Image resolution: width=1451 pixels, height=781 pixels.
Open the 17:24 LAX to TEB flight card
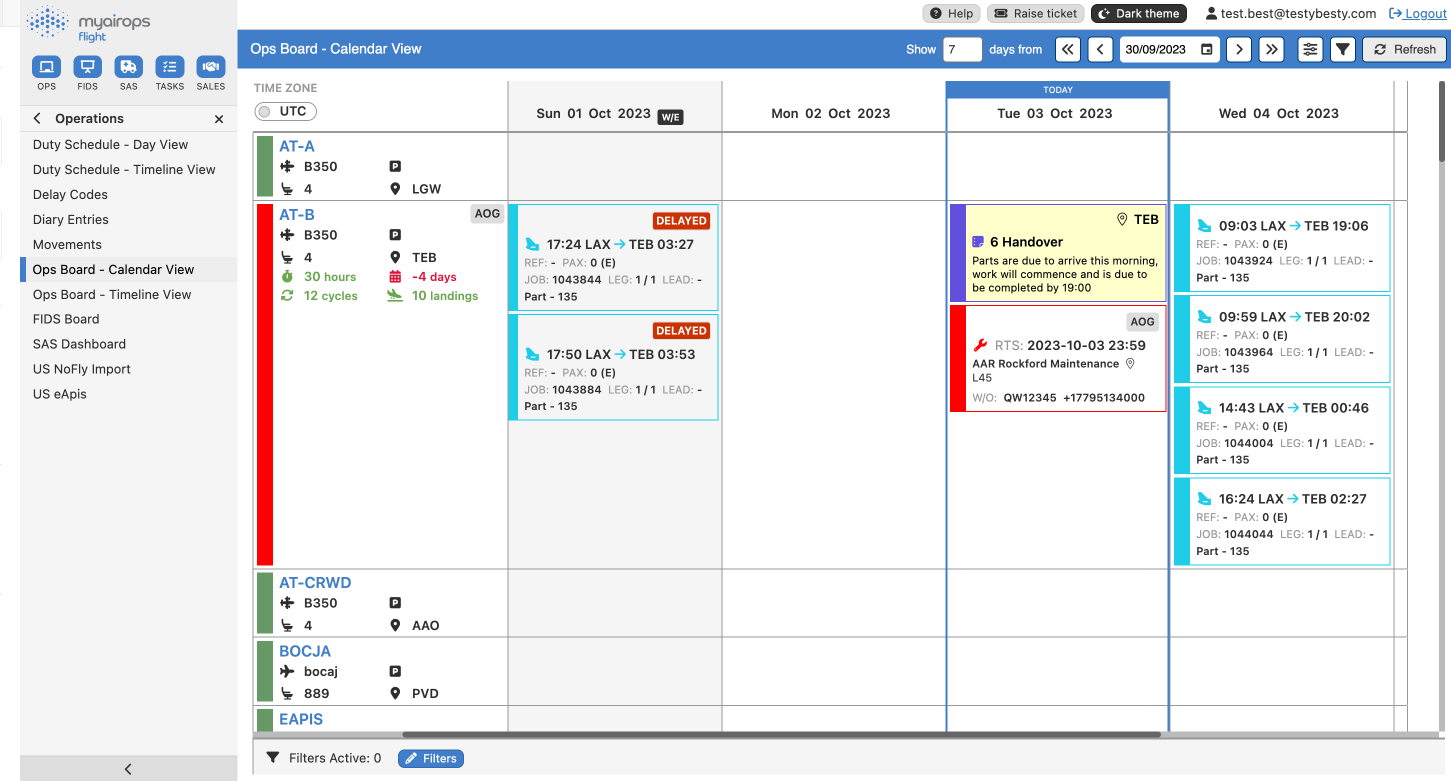tap(613, 258)
